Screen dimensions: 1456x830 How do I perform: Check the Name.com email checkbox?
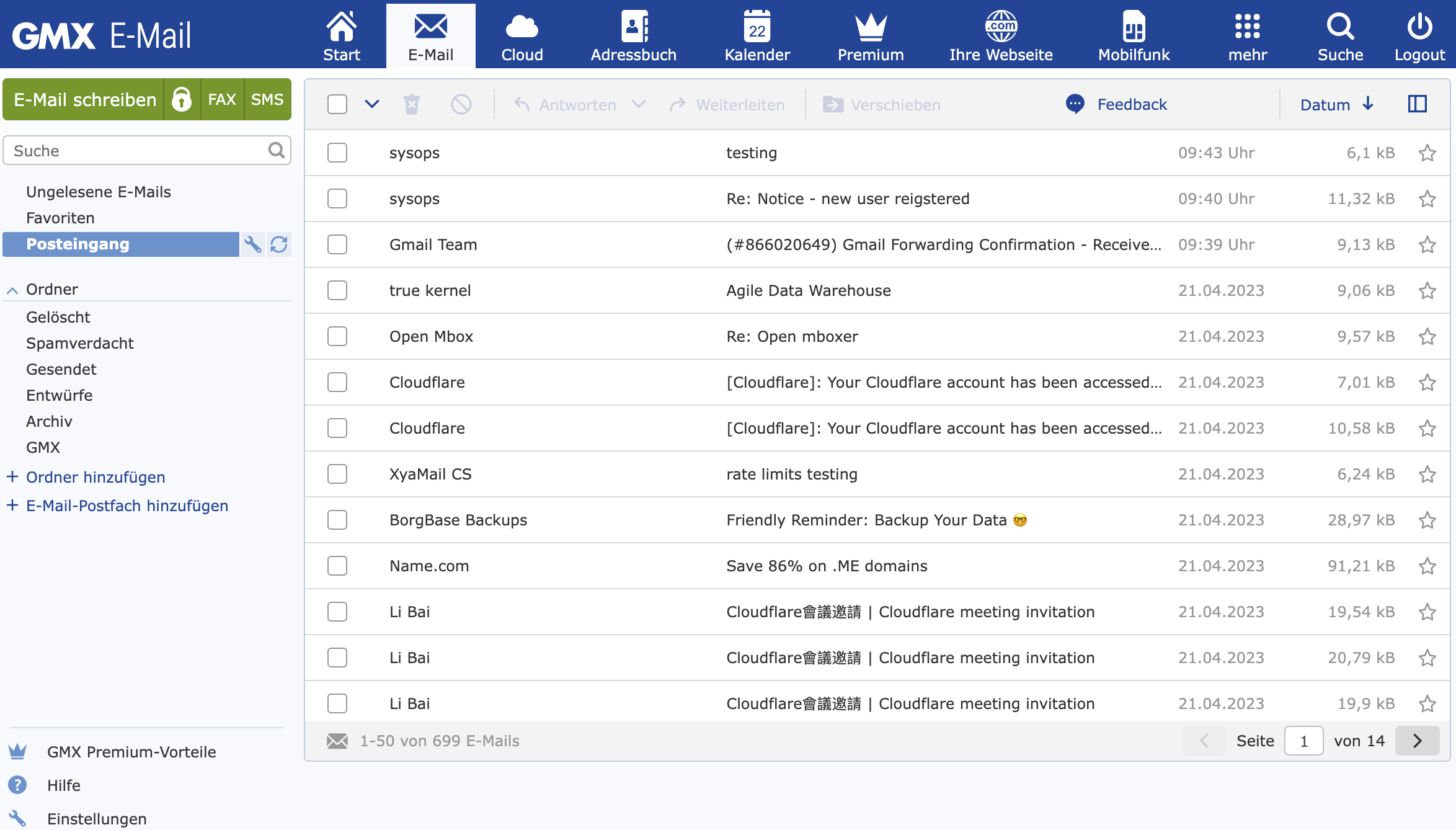[x=337, y=566]
